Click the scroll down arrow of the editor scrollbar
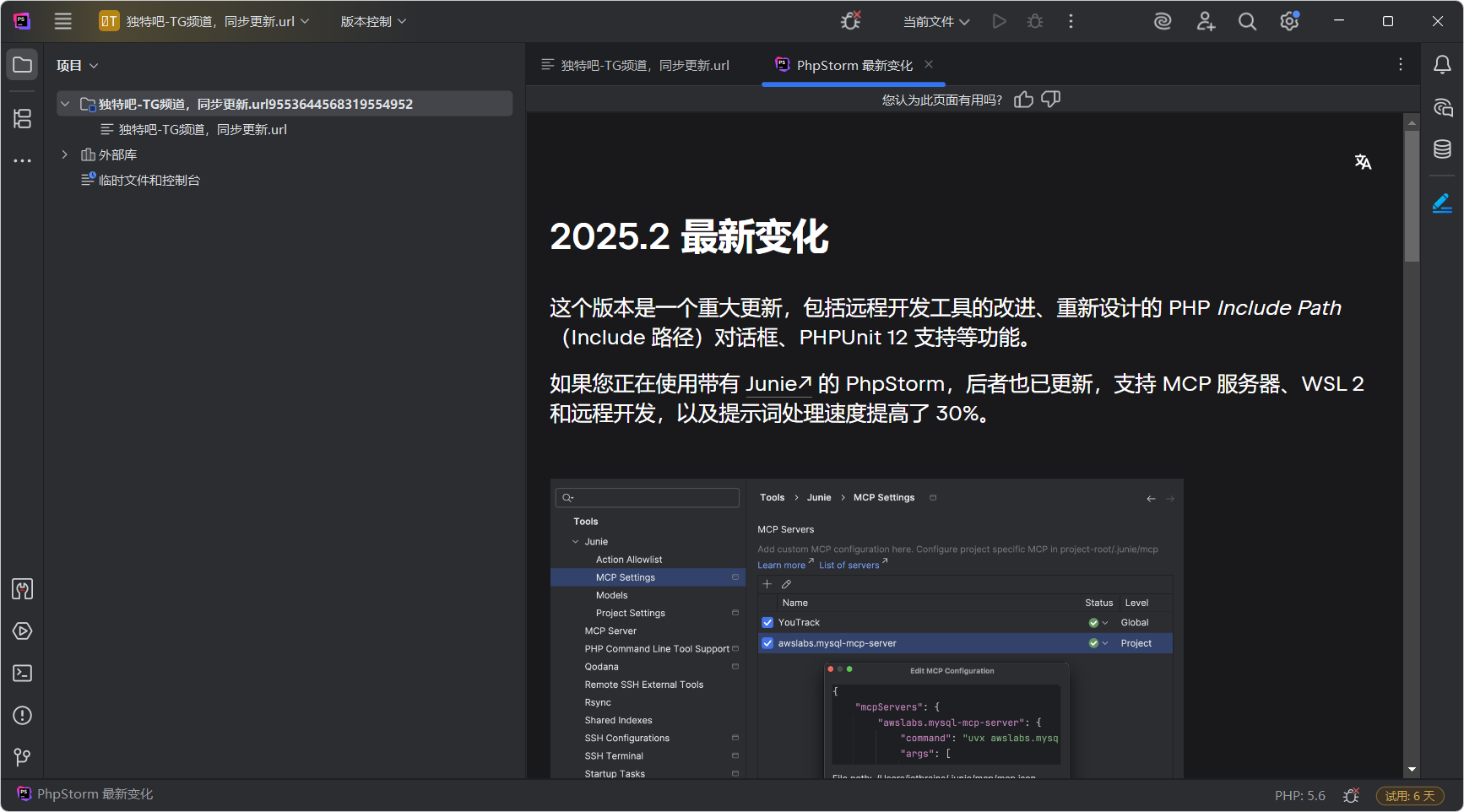Screen dimensions: 1464x812 click(x=1412, y=770)
